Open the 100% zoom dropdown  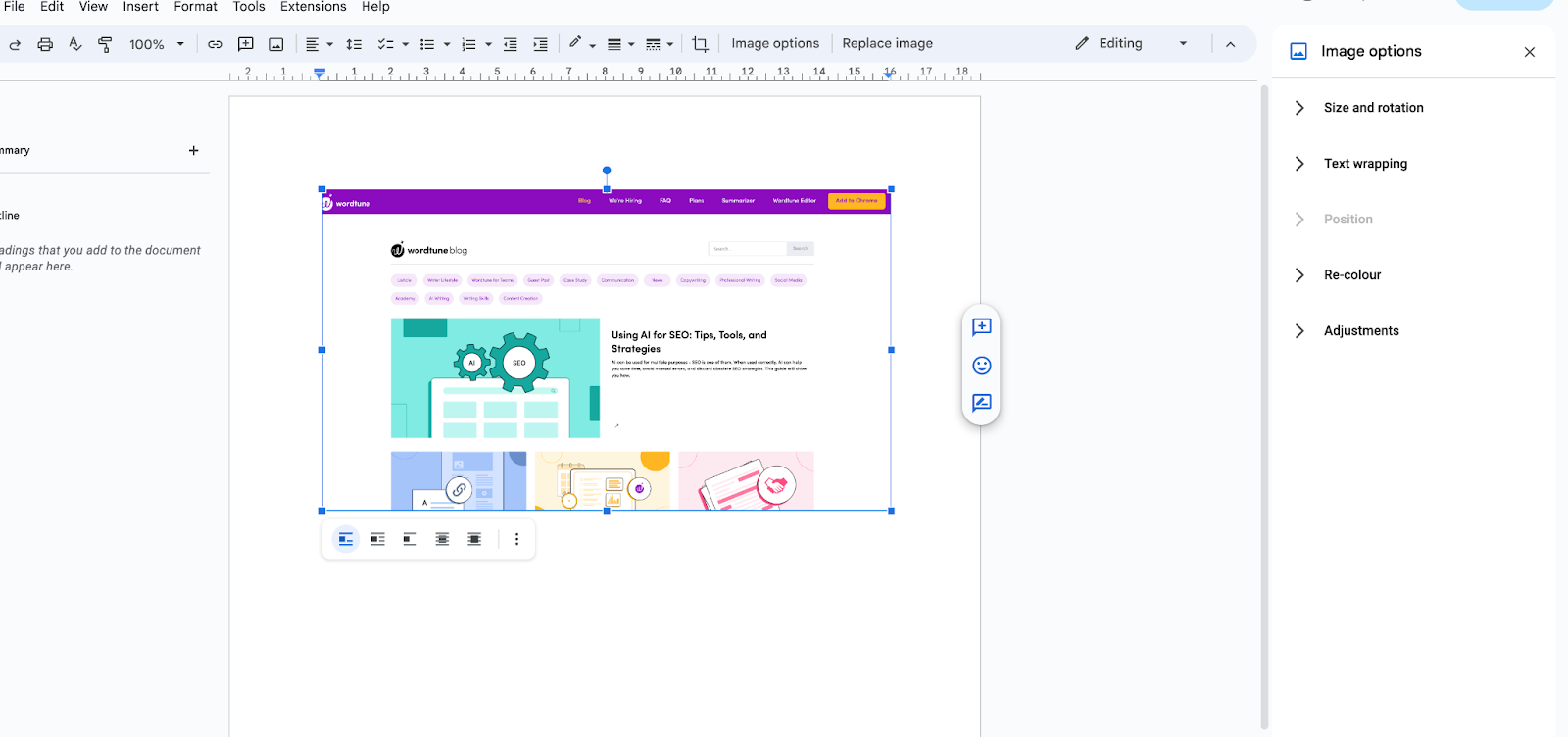click(157, 44)
